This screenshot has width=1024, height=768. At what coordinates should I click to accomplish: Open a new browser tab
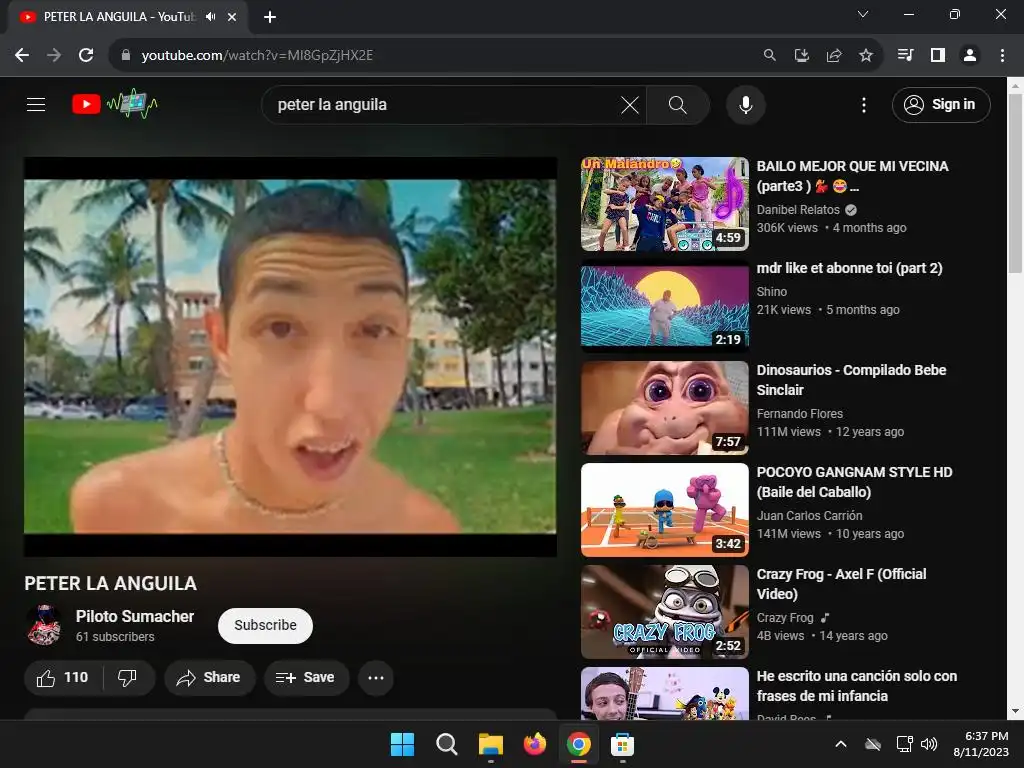point(270,17)
